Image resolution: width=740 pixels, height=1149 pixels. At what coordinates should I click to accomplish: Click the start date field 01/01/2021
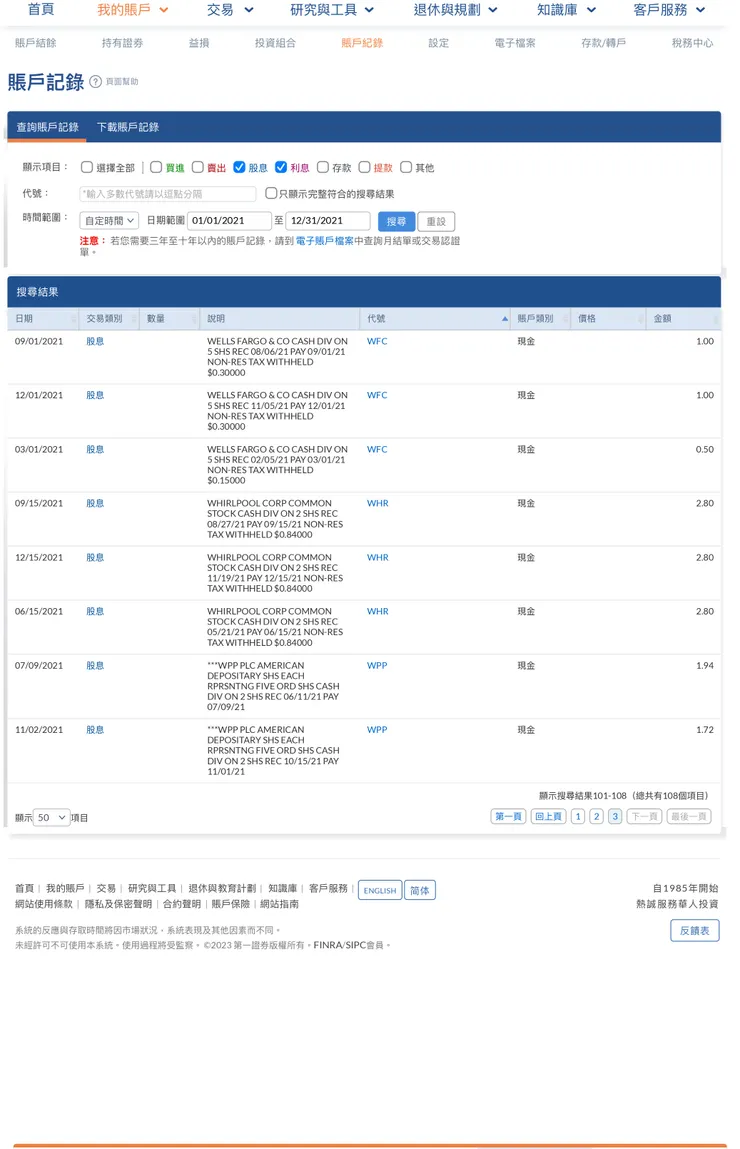229,221
